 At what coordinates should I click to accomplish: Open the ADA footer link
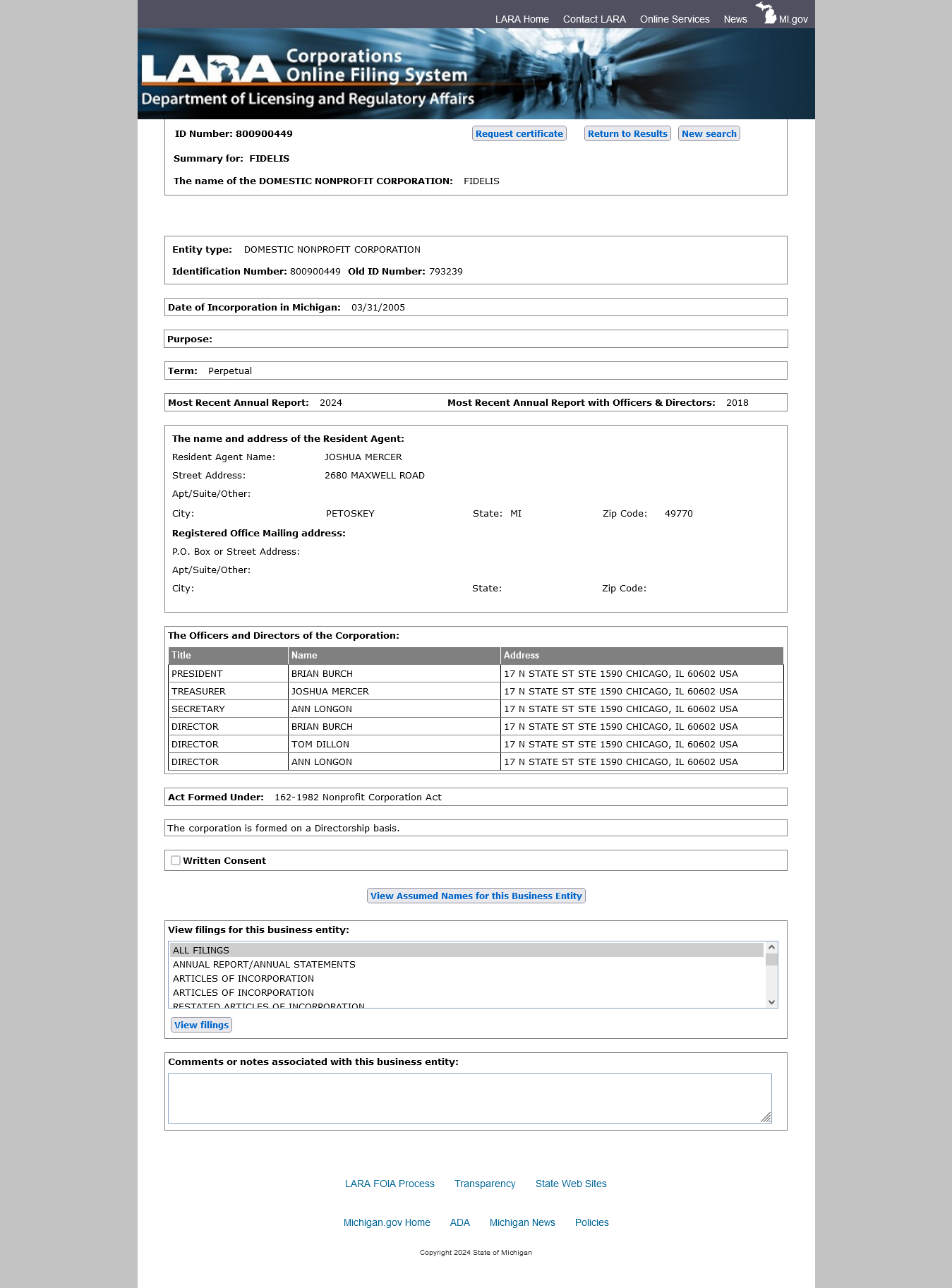459,1222
